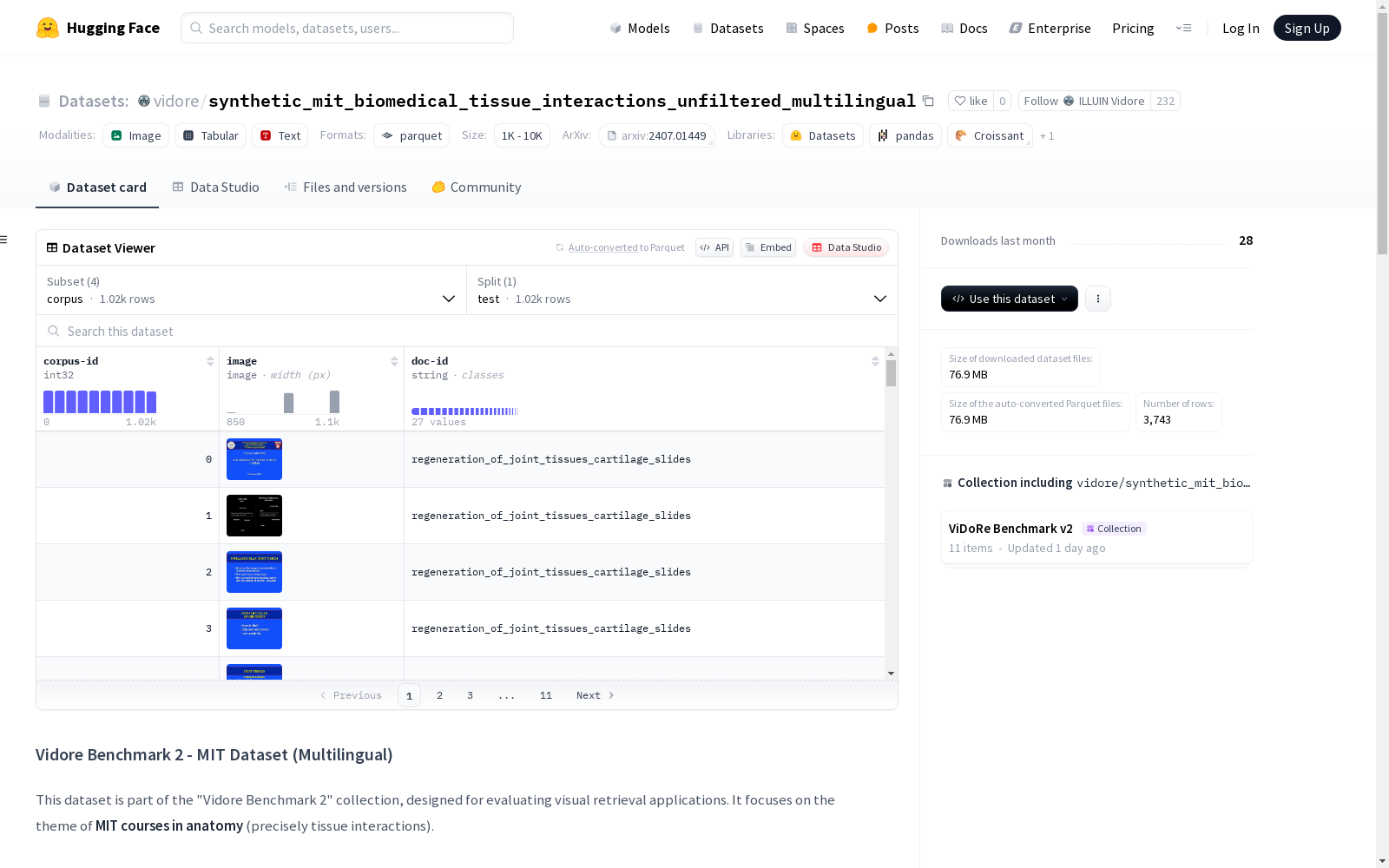Click the image width histogram
This screenshot has width=1389, height=868.
(x=283, y=402)
